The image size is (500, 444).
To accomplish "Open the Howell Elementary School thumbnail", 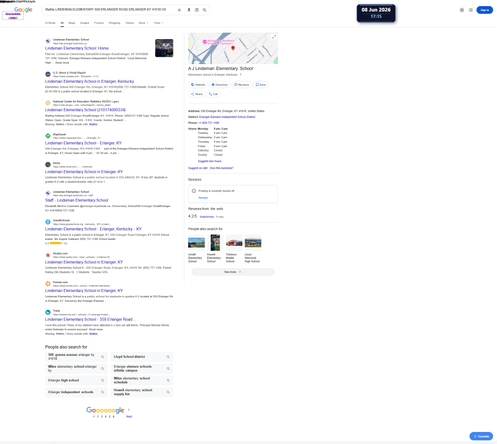I will point(215,242).
